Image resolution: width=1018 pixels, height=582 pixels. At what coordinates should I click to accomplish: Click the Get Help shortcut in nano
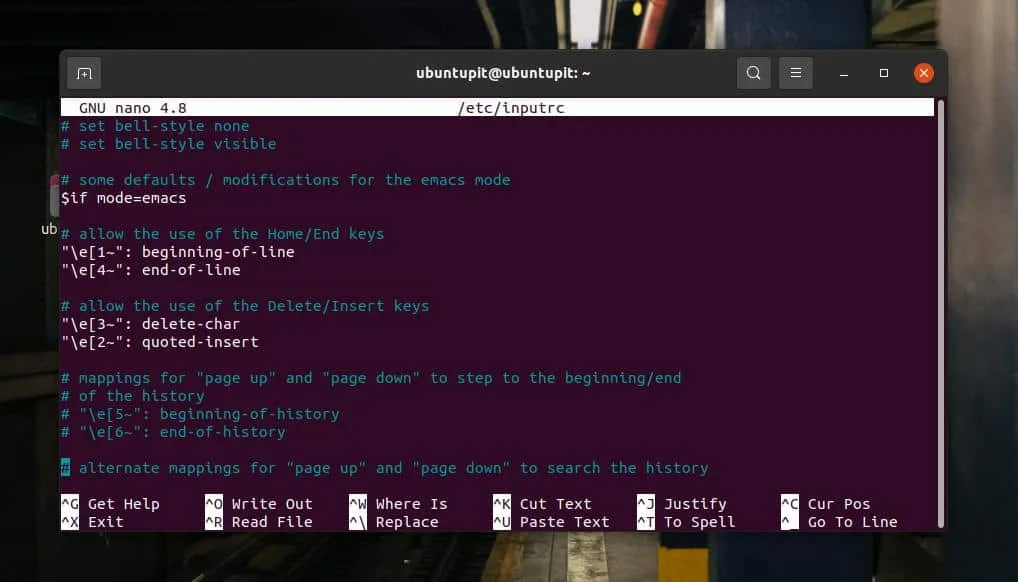tap(122, 504)
